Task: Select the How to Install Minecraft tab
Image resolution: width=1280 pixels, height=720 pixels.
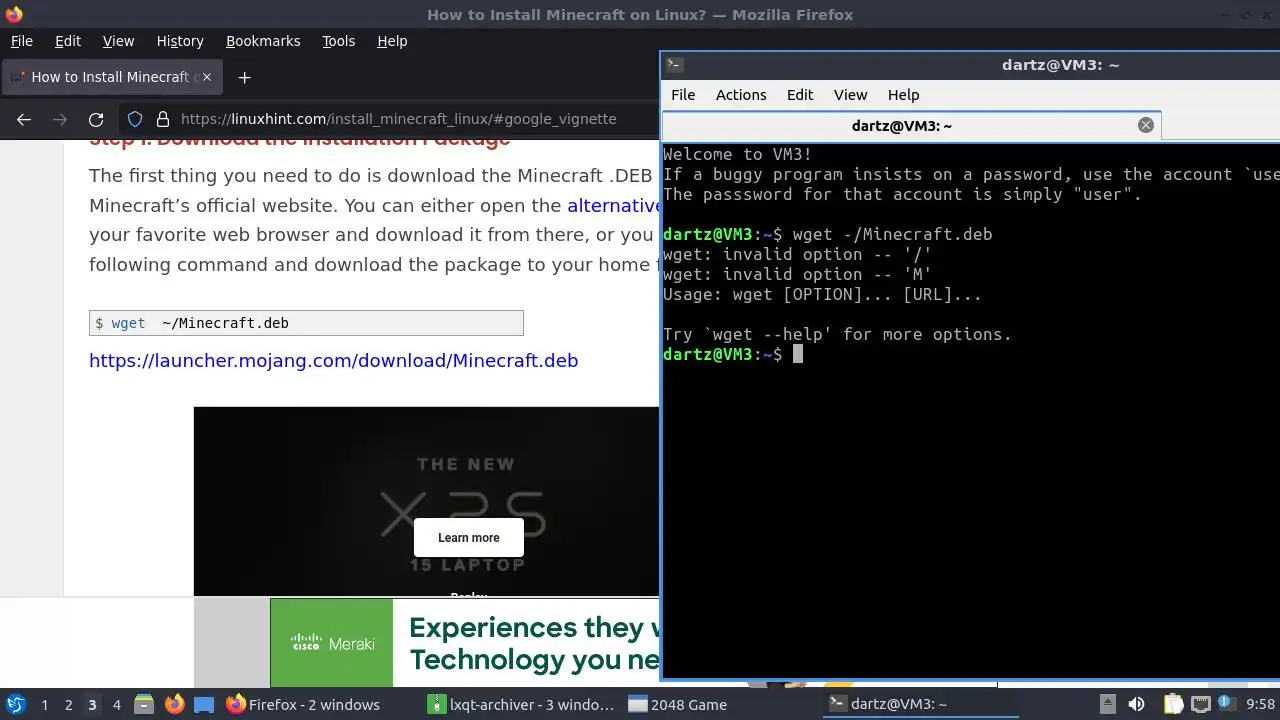Action: pos(110,77)
